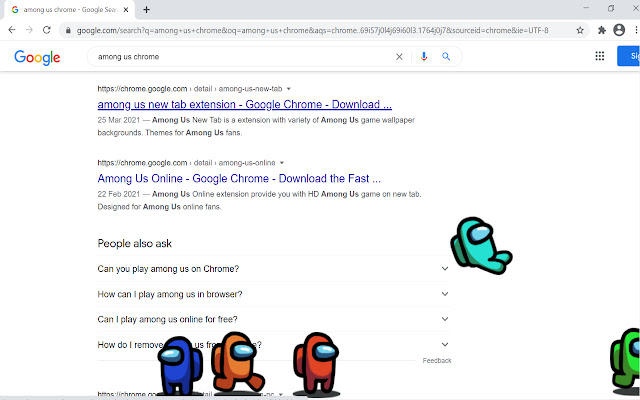640x400 pixels.
Task: Click the 'People also ask' heading
Action: click(x=135, y=244)
